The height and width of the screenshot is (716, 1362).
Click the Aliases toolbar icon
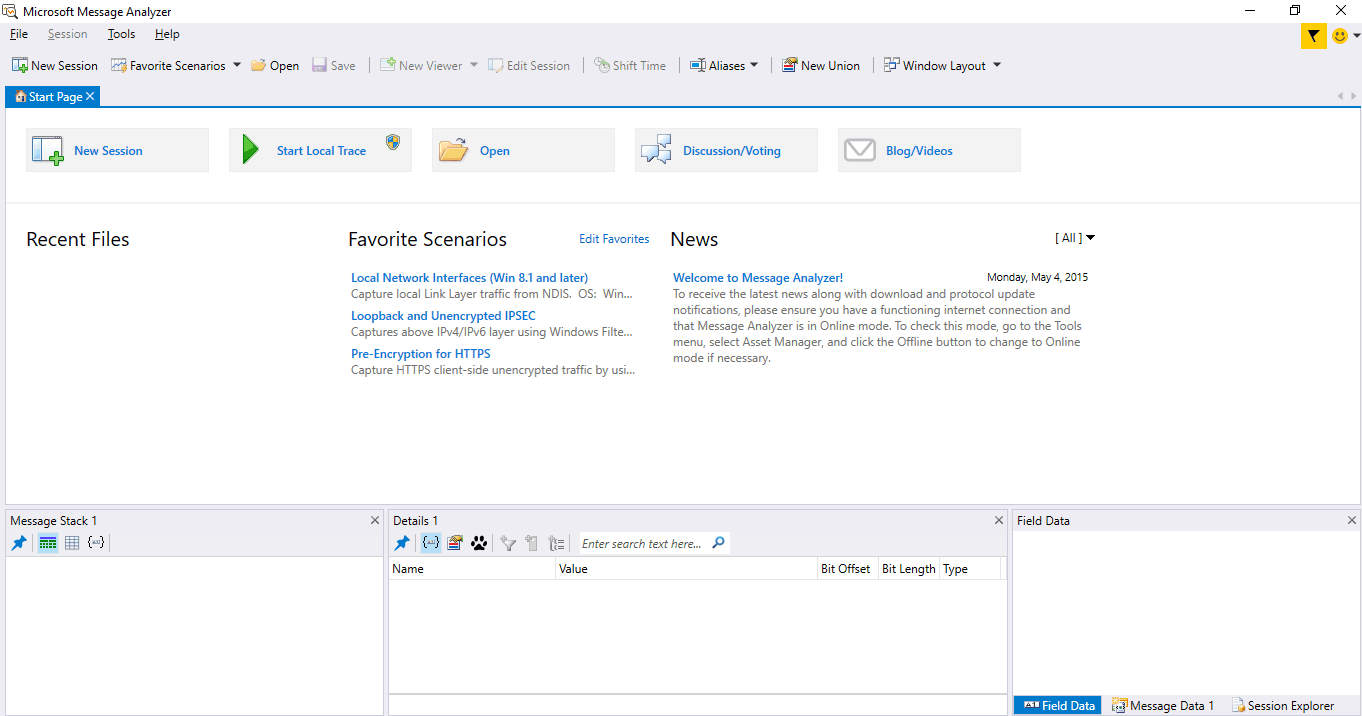(698, 65)
